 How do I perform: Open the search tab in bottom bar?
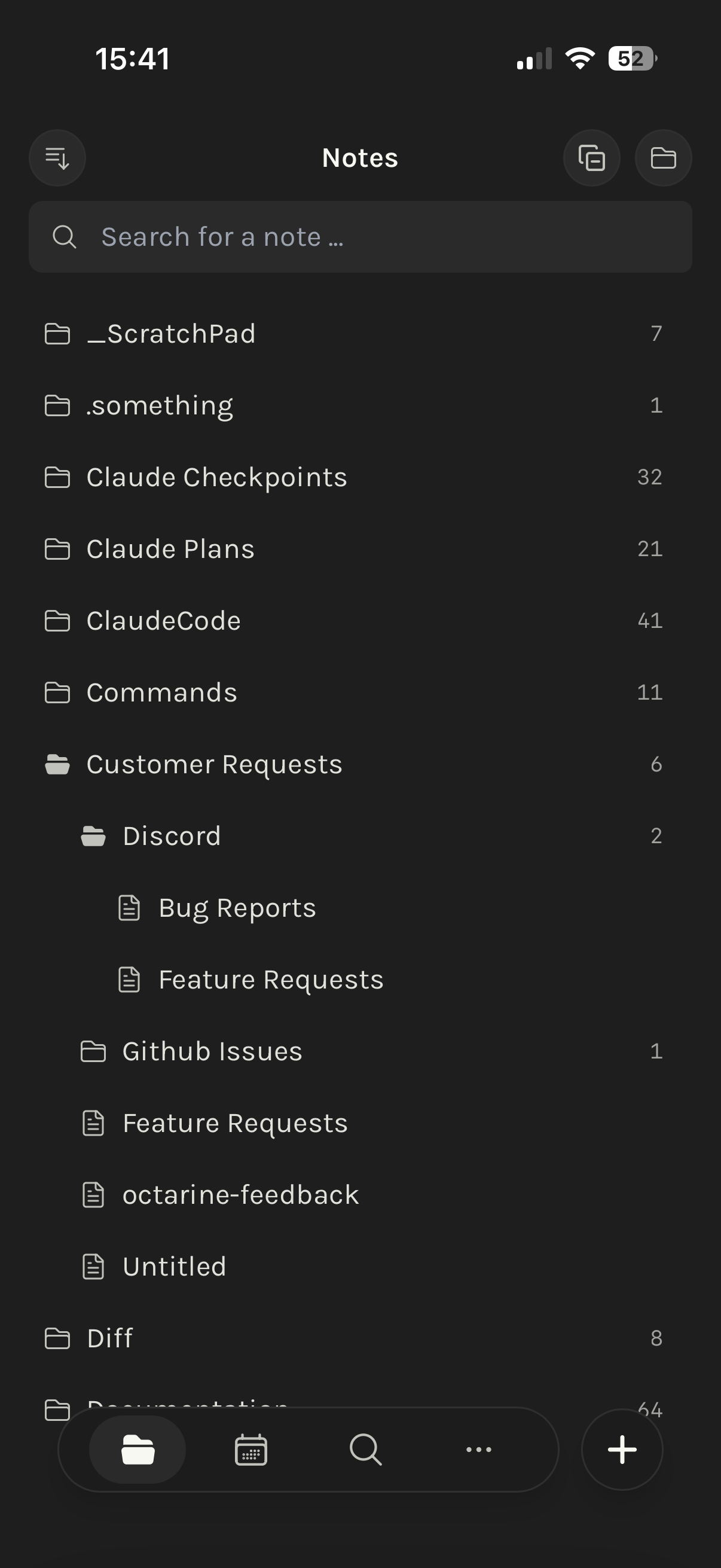(366, 1450)
